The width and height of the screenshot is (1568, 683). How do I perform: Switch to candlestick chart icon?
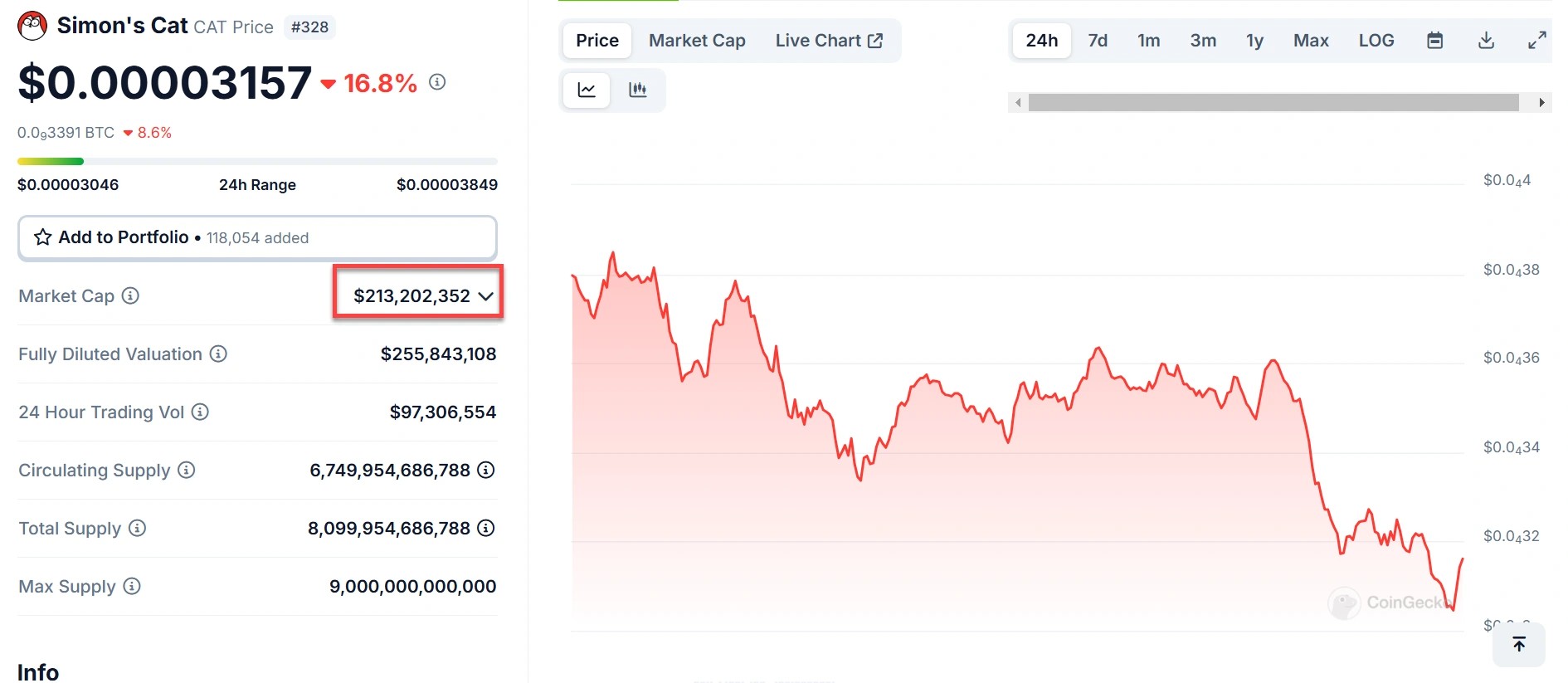[x=637, y=90]
